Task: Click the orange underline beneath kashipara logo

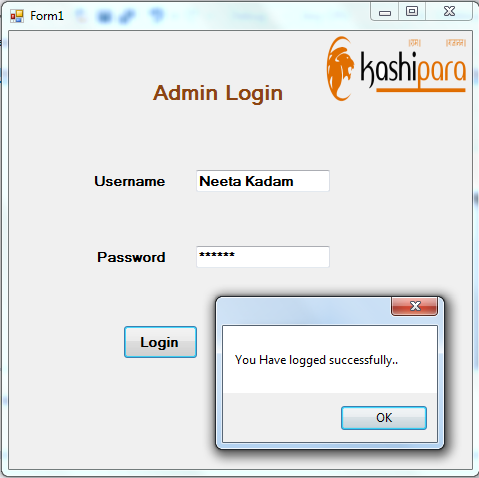Action: pyautogui.click(x=421, y=90)
